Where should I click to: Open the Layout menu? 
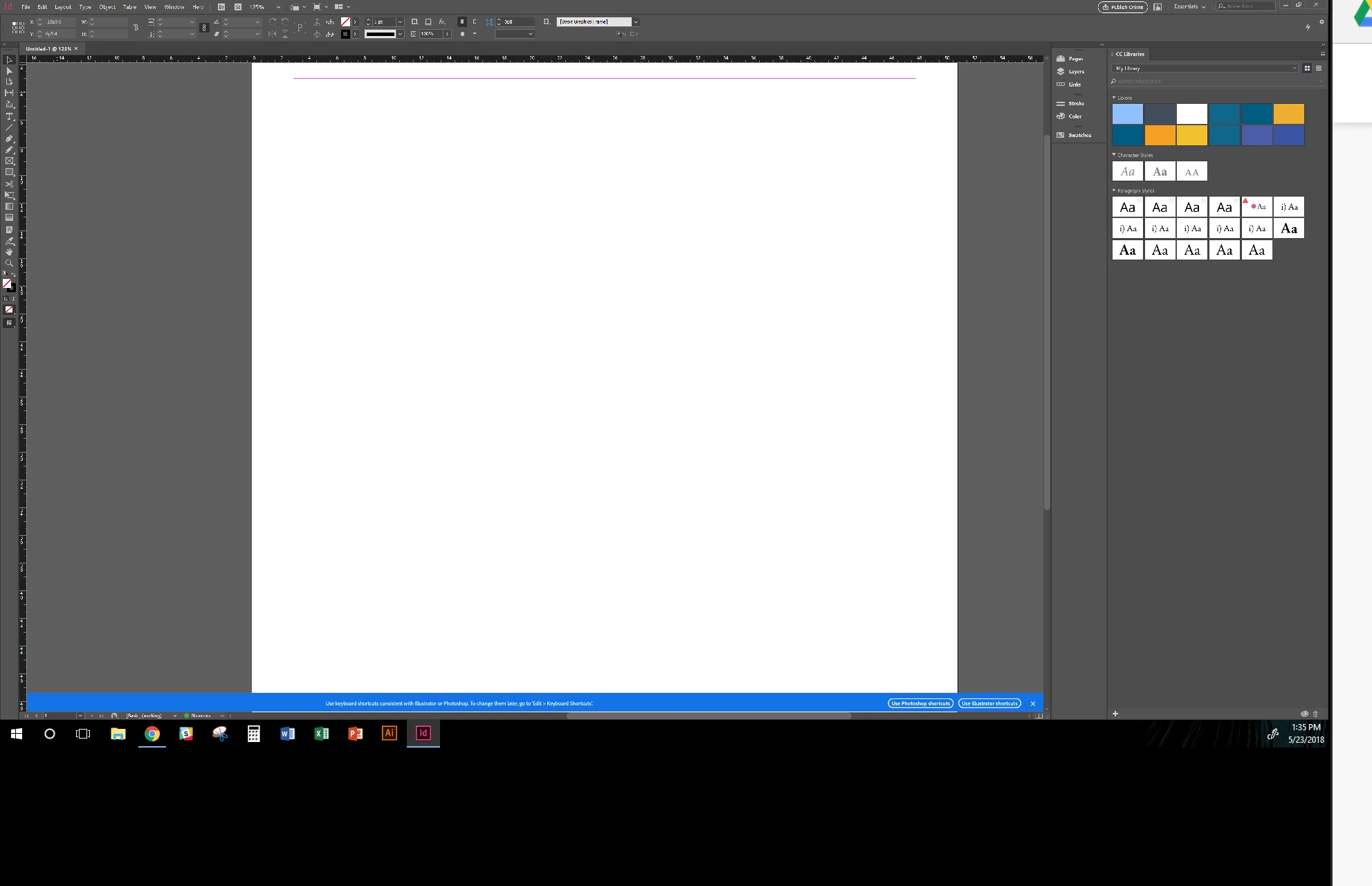[x=63, y=7]
